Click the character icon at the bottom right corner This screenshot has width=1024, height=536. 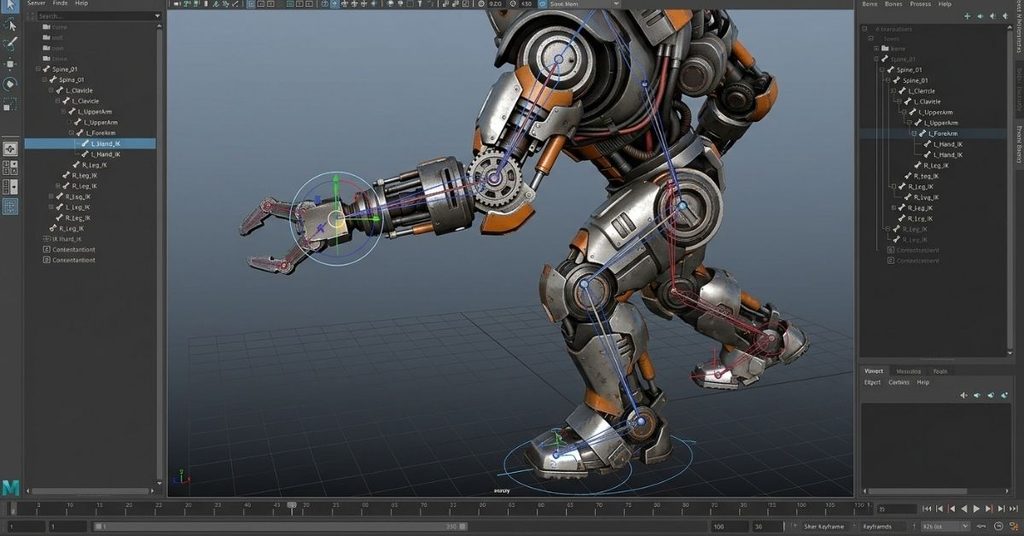pos(1014,526)
